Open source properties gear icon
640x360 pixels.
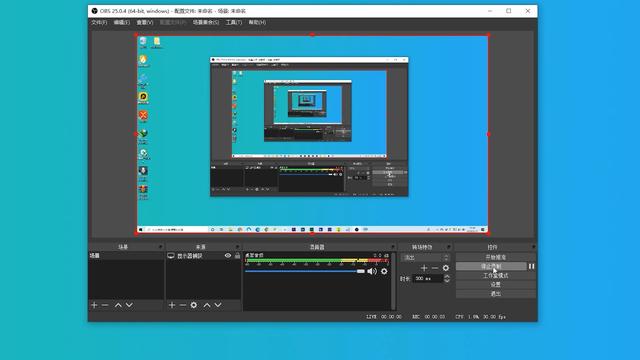(194, 305)
